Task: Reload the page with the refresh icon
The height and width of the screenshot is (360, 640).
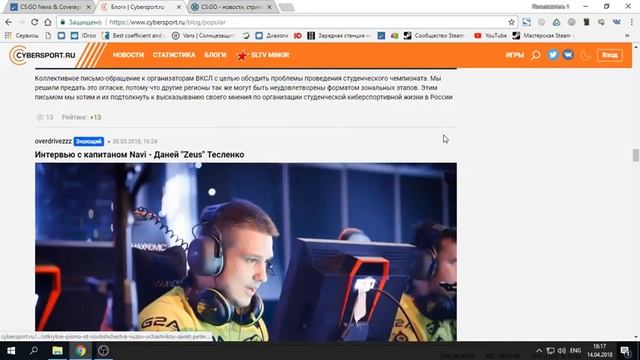Action: [x=35, y=22]
